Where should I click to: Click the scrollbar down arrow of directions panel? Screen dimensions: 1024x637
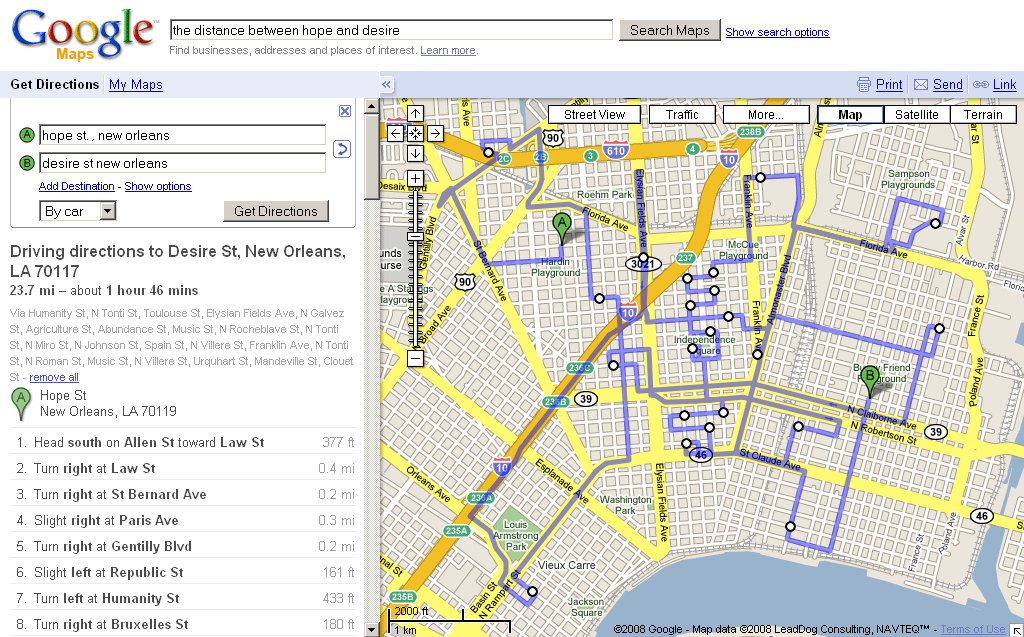372,630
